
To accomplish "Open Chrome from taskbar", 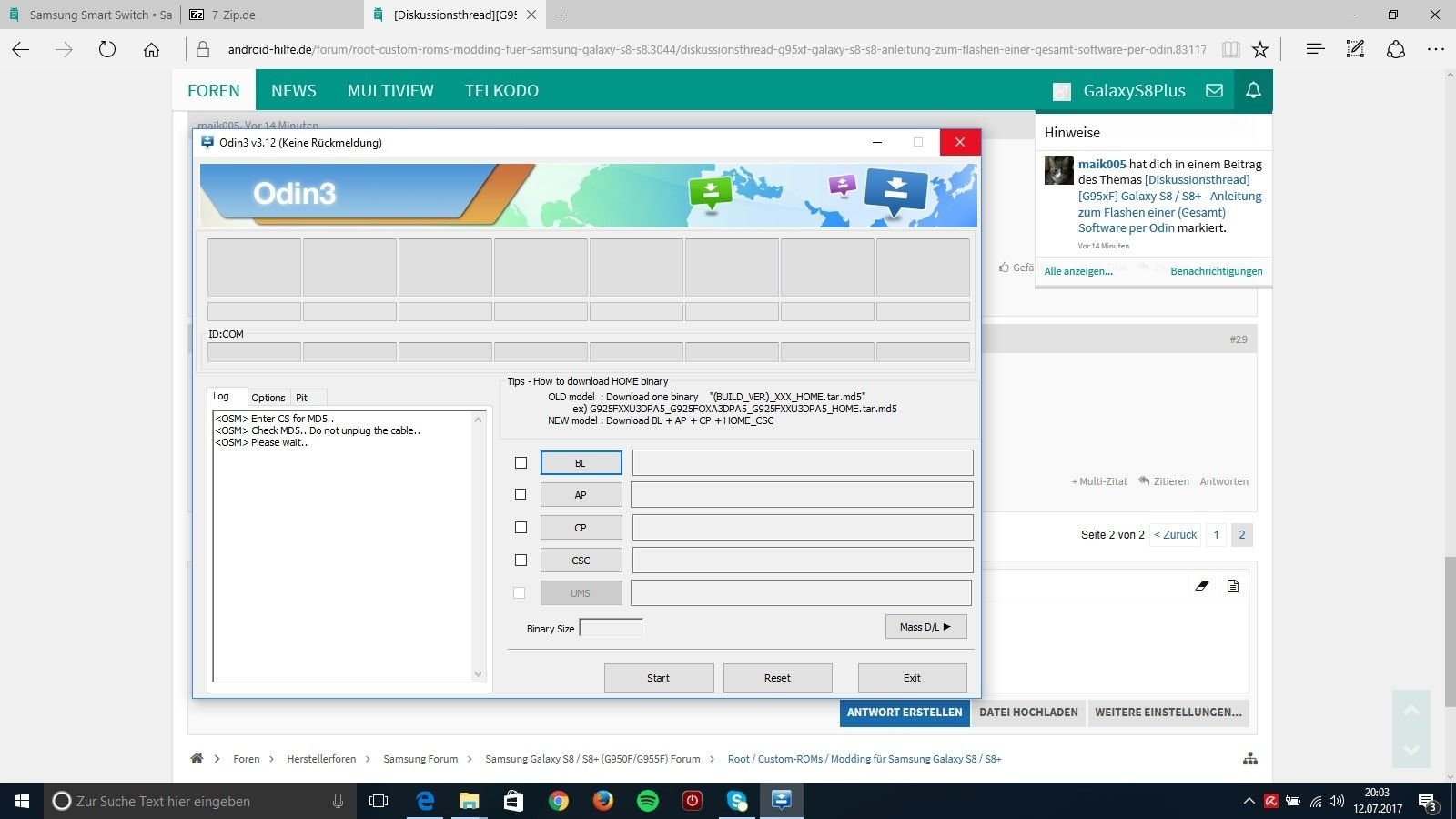I will pos(559,801).
